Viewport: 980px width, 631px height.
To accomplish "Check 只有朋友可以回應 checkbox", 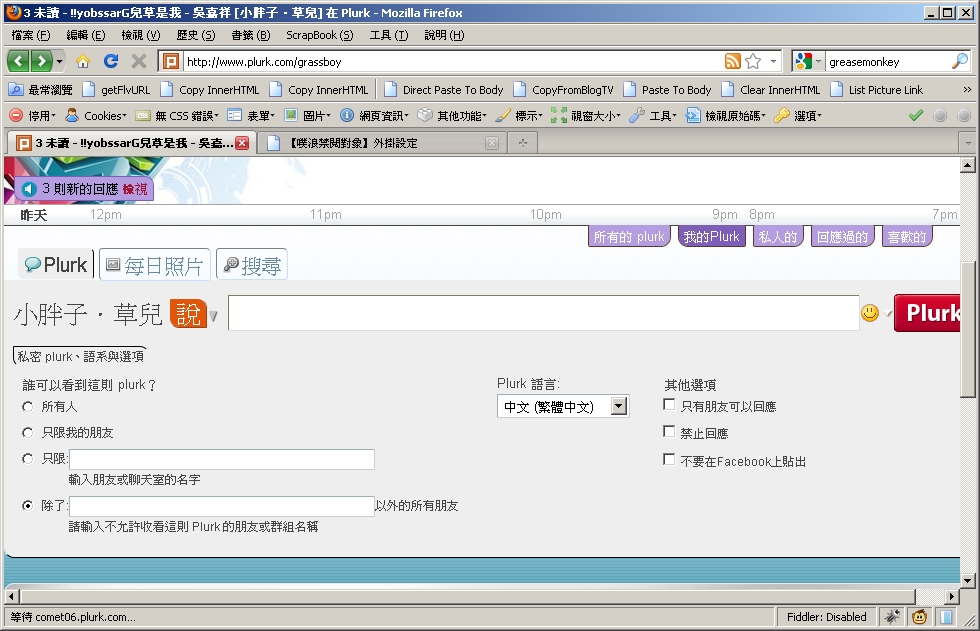I will pos(670,405).
